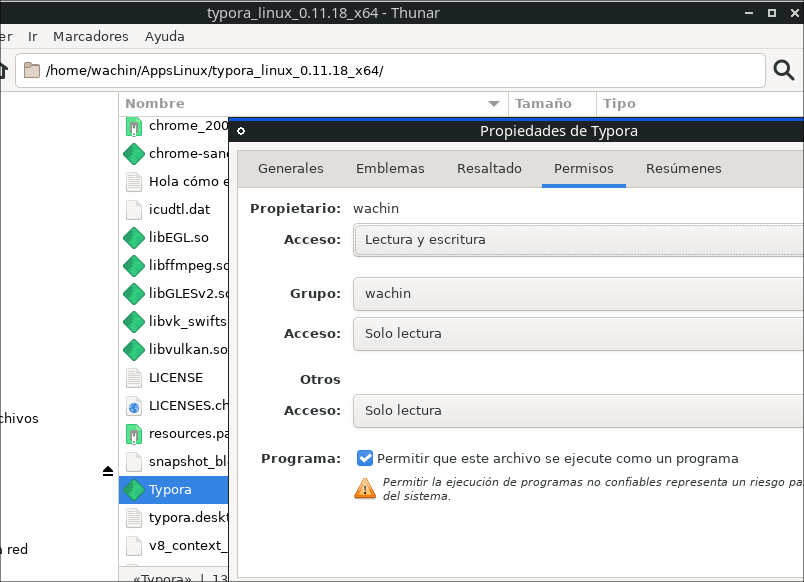
Task: Select the libEGL.so file name
Action: [x=178, y=238]
